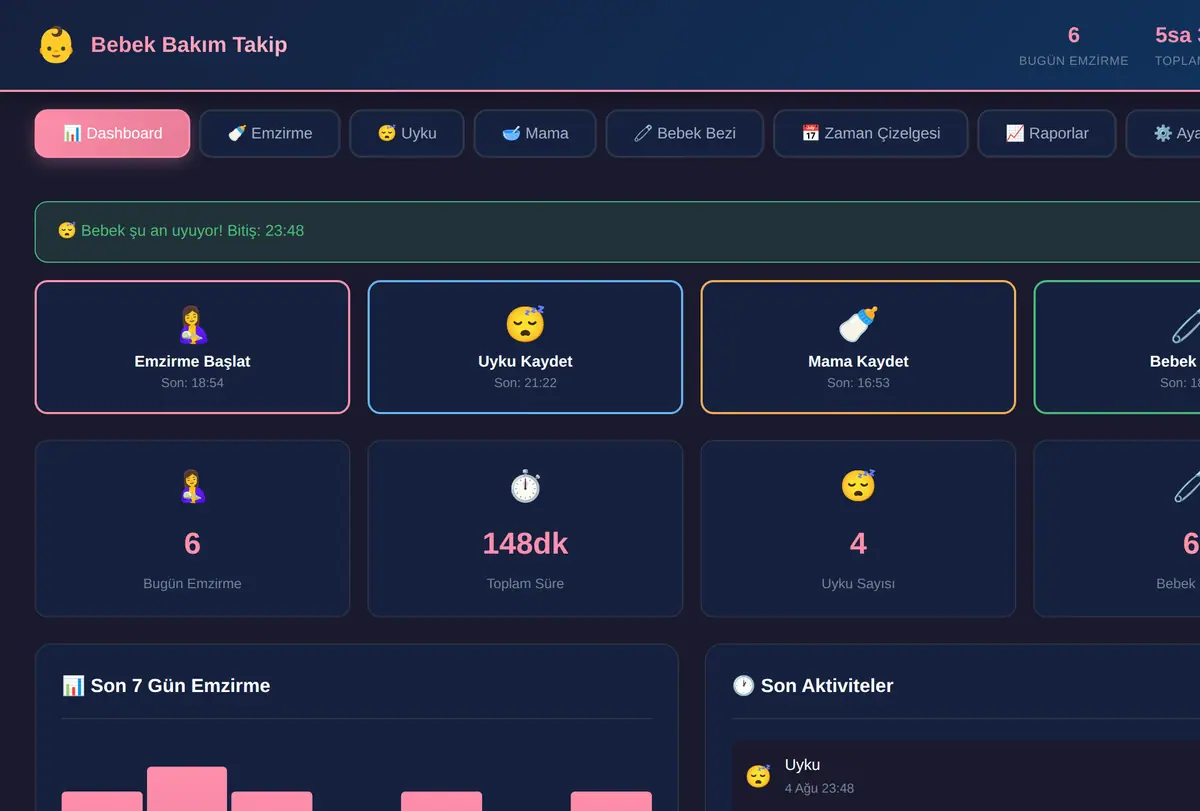The width and height of the screenshot is (1200, 811).
Task: Click the sleeping face icon above Uyku Kaydet
Action: point(525,324)
